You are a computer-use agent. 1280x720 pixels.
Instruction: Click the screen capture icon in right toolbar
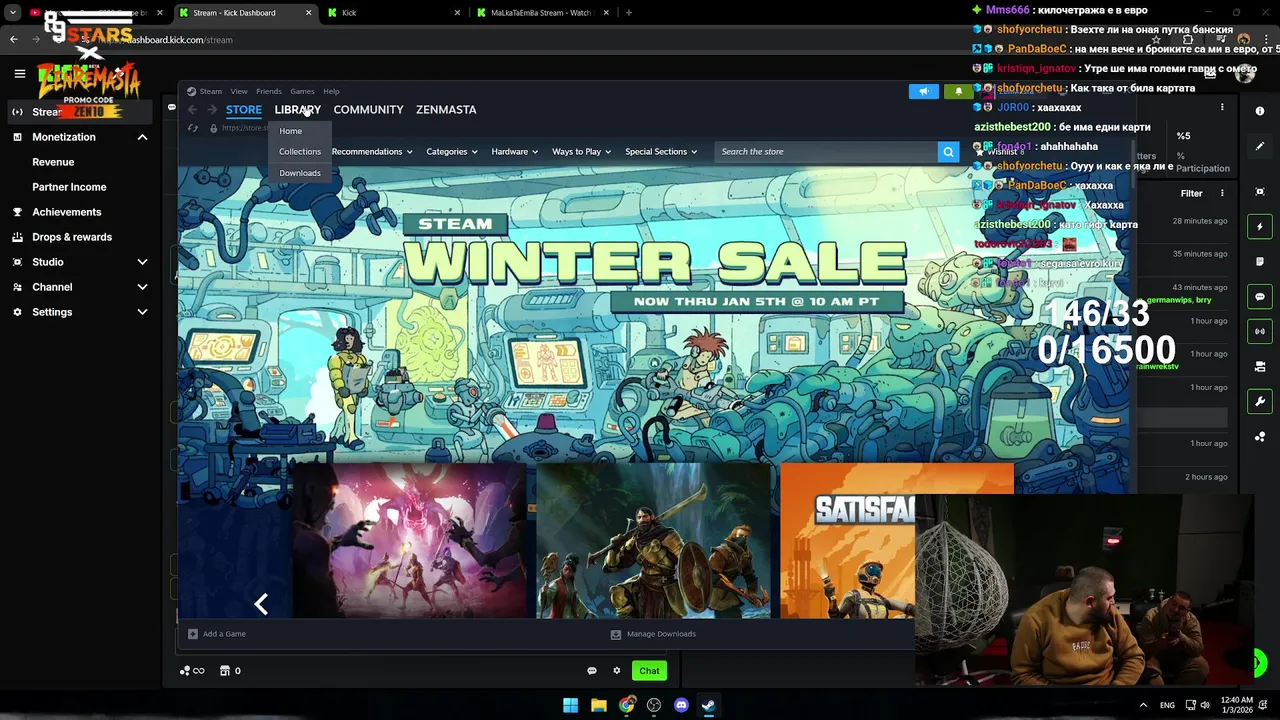[1260, 192]
